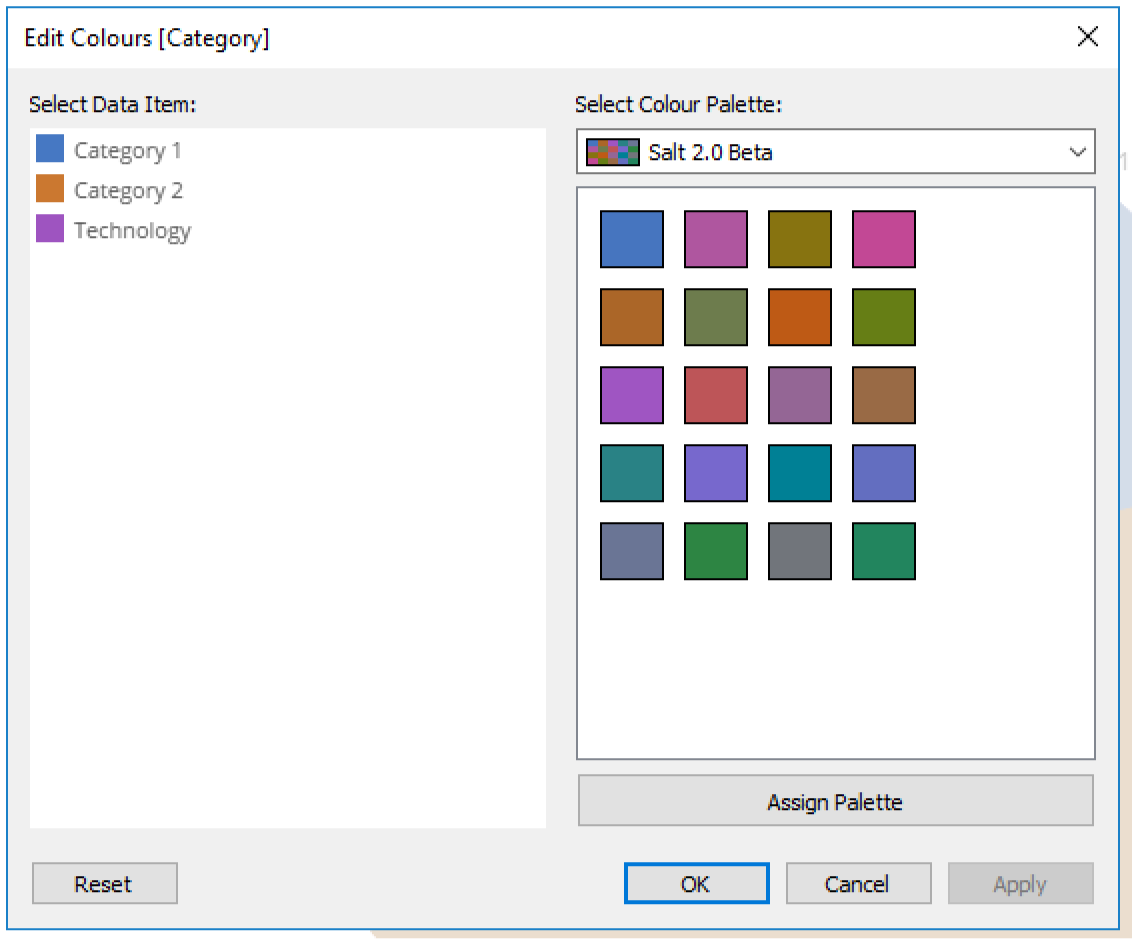This screenshot has width=1132, height=939.
Task: Select the pink swatch in the top row
Action: [883, 238]
